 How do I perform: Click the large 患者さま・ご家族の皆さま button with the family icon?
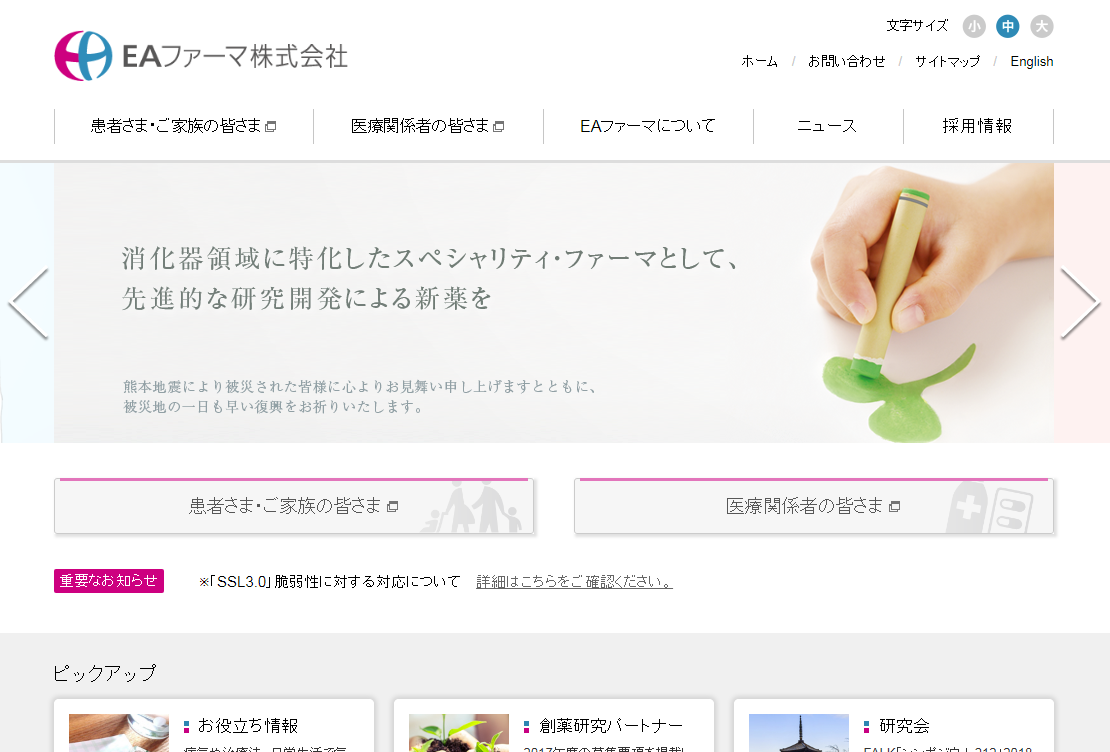pos(294,506)
